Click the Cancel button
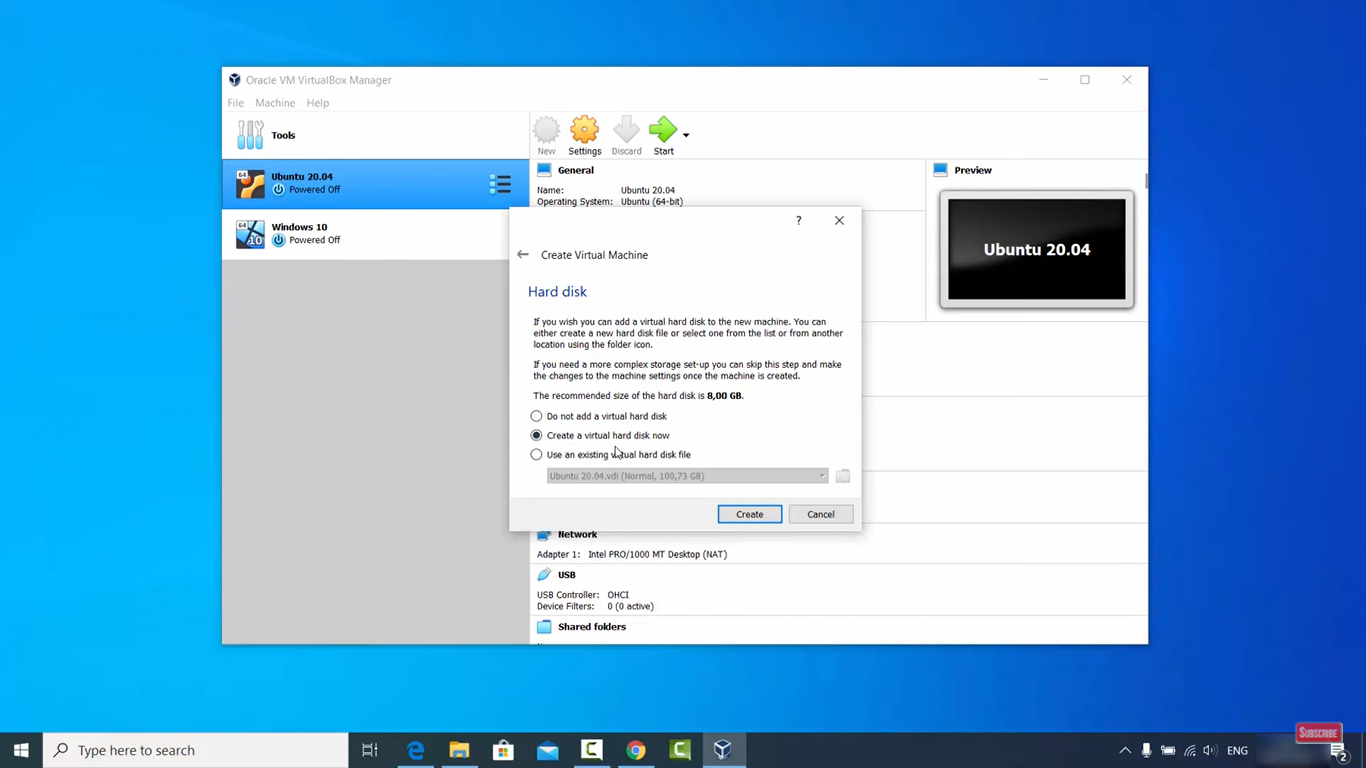1366x768 pixels. pos(821,514)
